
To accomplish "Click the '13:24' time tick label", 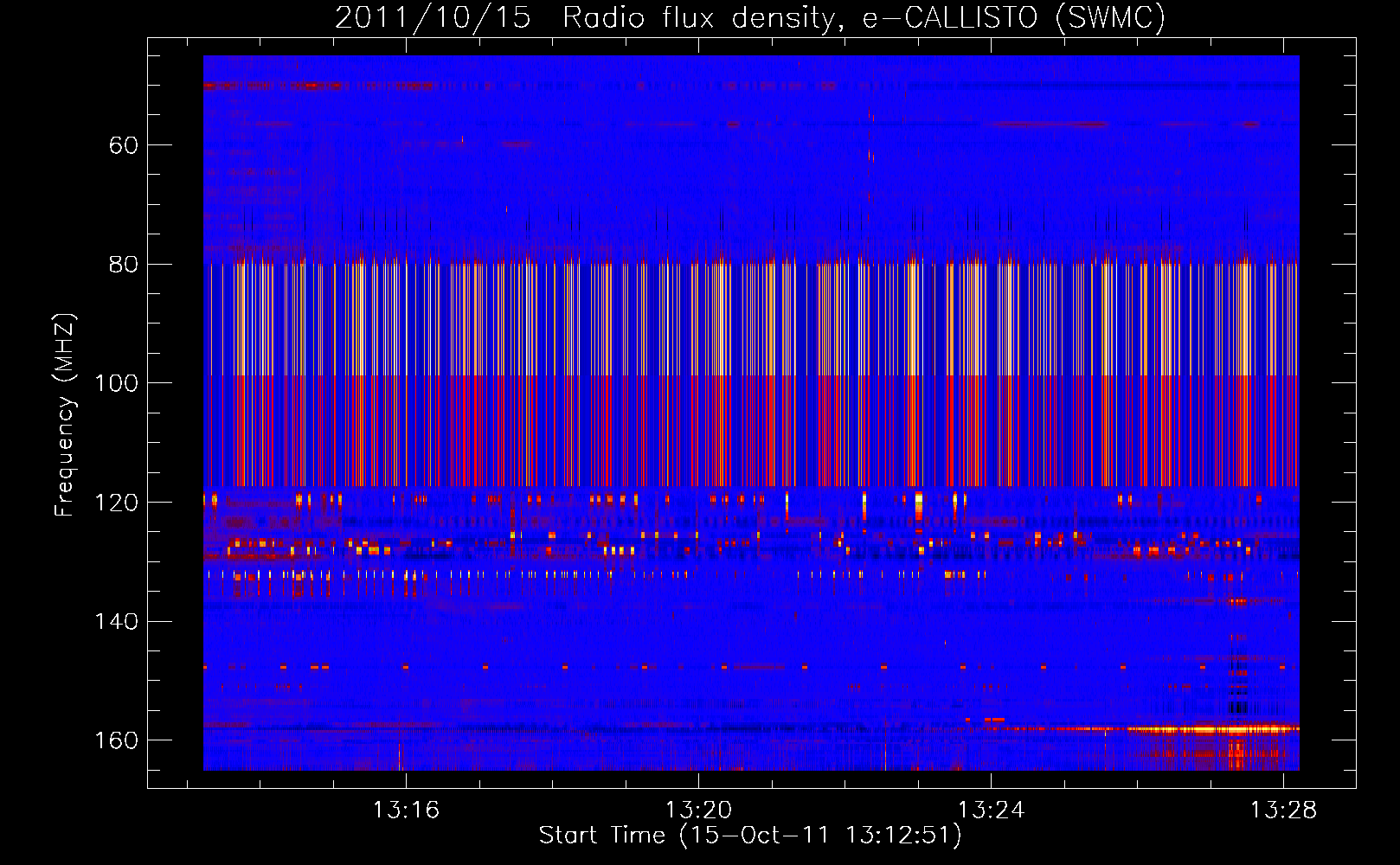I will [x=991, y=811].
